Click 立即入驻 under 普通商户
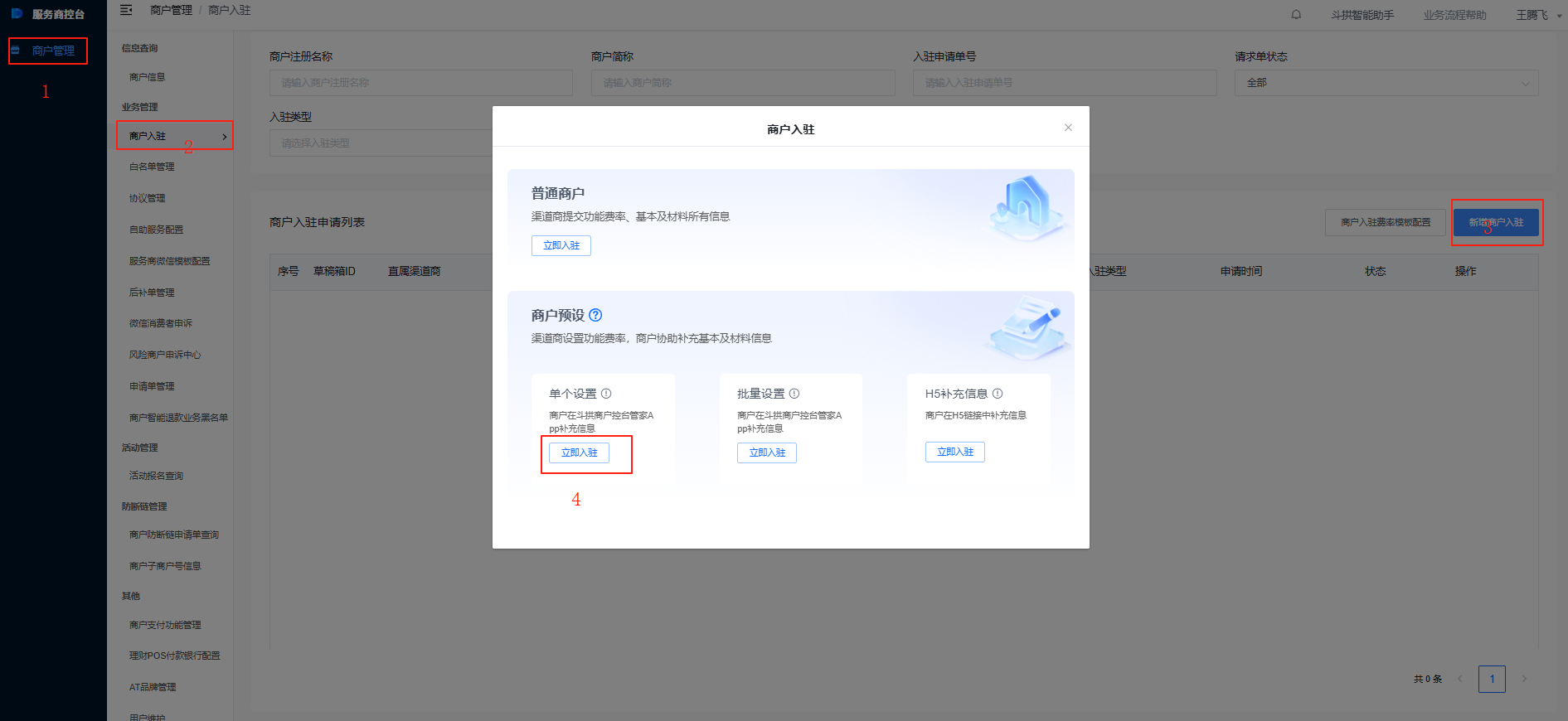Image resolution: width=1568 pixels, height=721 pixels. 561,246
